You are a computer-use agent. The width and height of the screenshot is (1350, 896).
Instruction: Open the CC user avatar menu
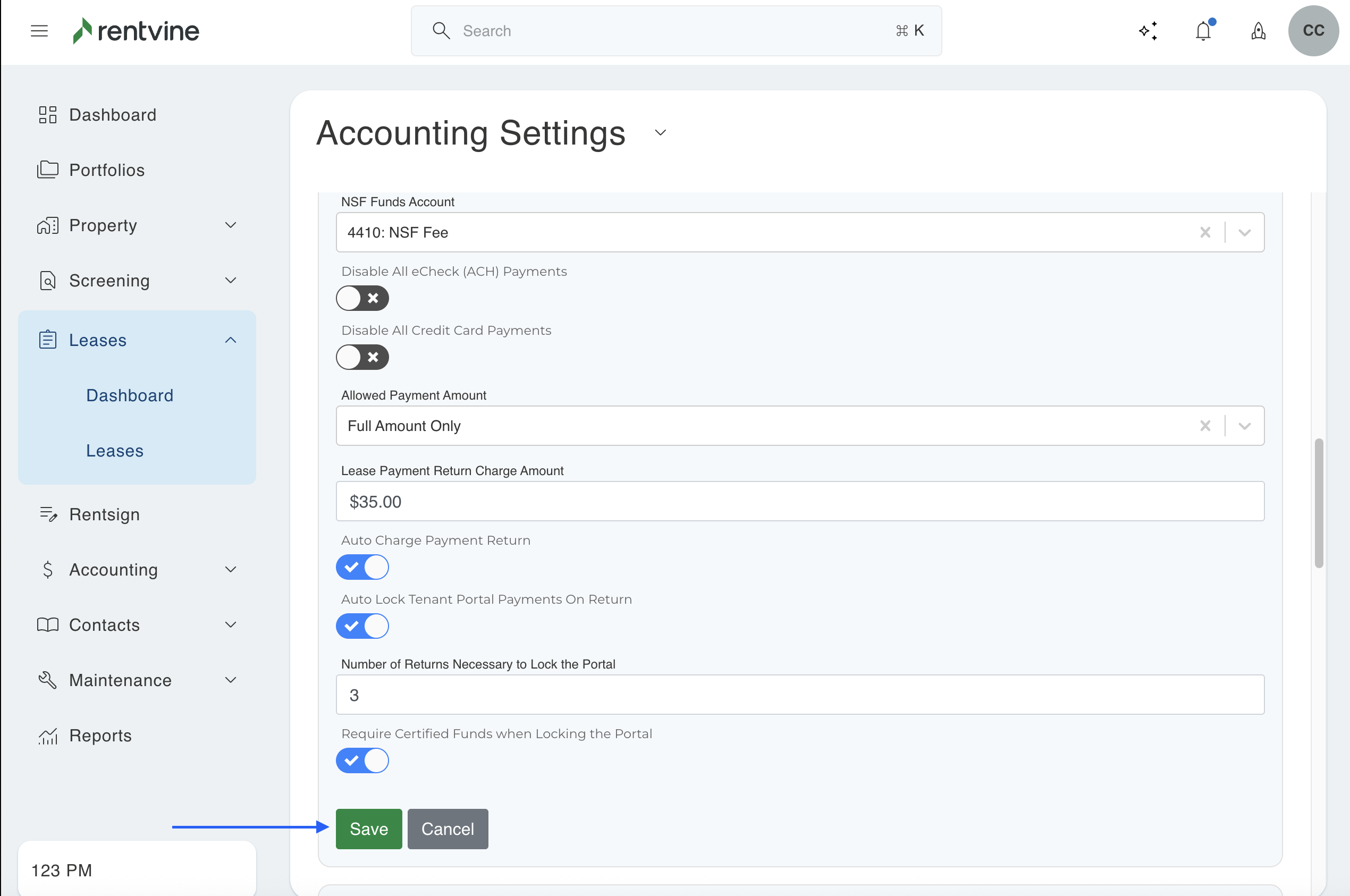click(x=1313, y=31)
